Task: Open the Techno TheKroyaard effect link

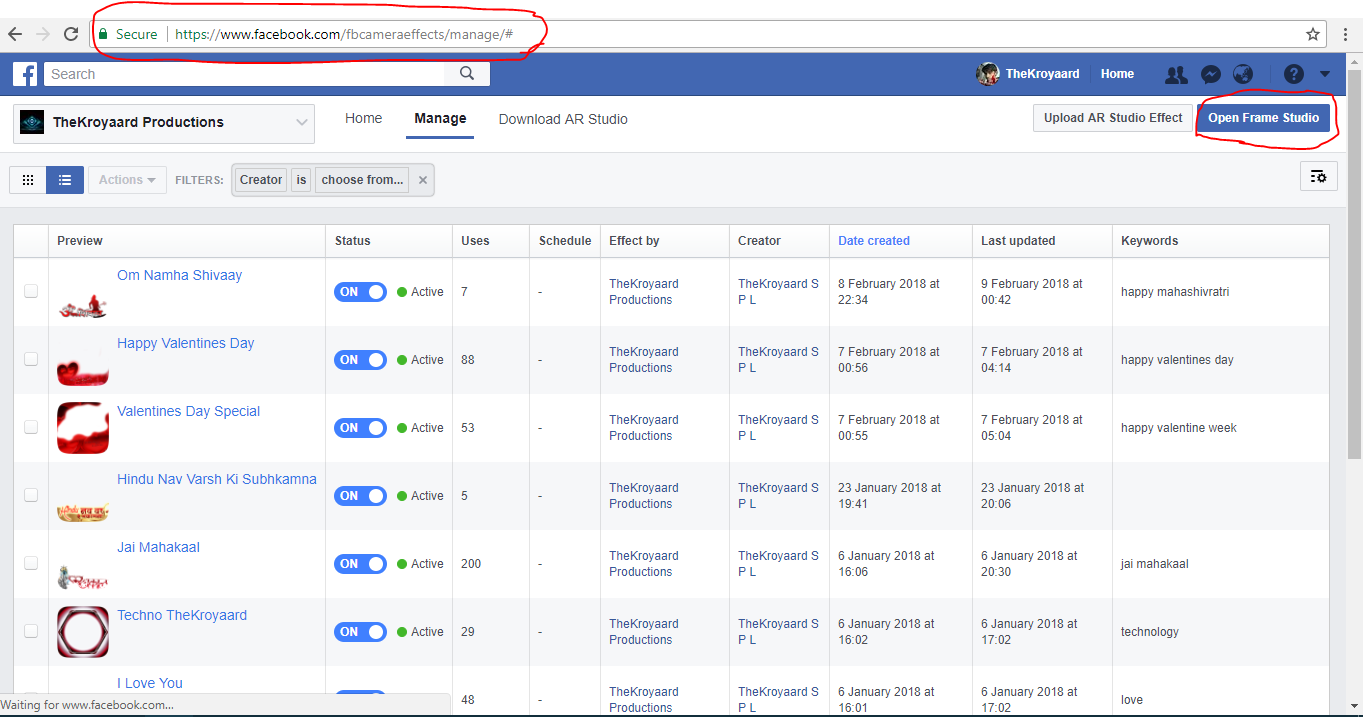Action: click(182, 615)
